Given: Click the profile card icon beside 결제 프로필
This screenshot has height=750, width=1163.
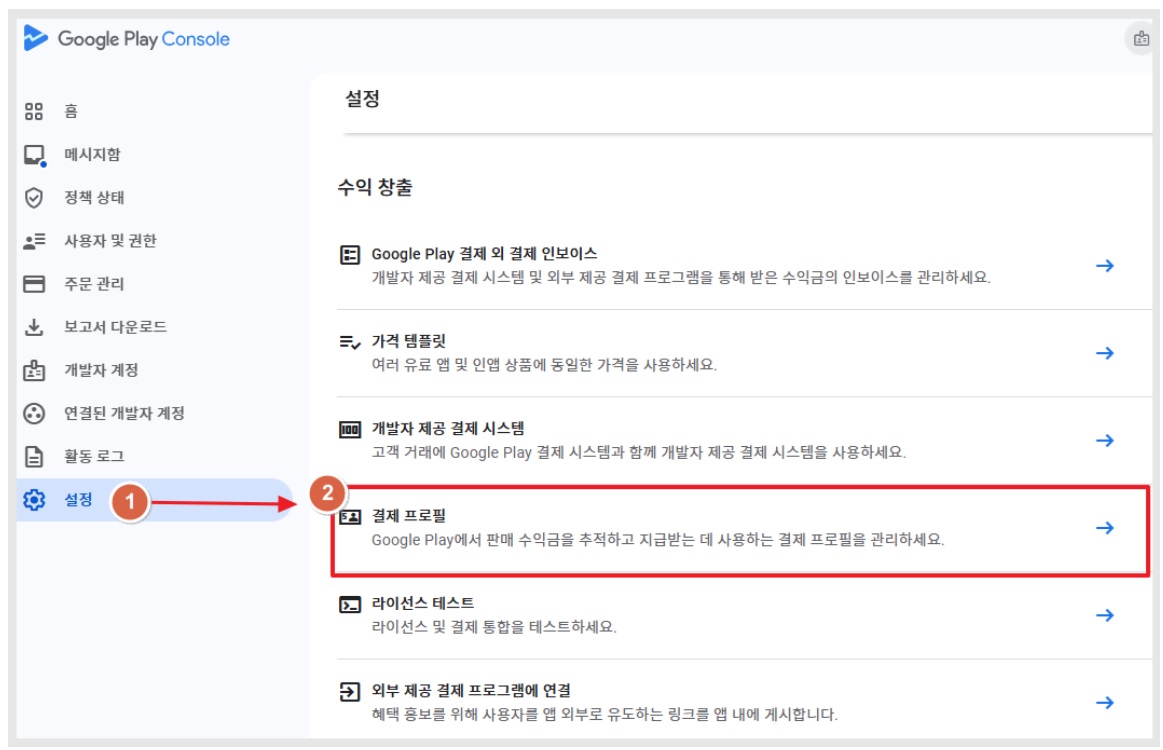Looking at the screenshot, I should point(350,517).
